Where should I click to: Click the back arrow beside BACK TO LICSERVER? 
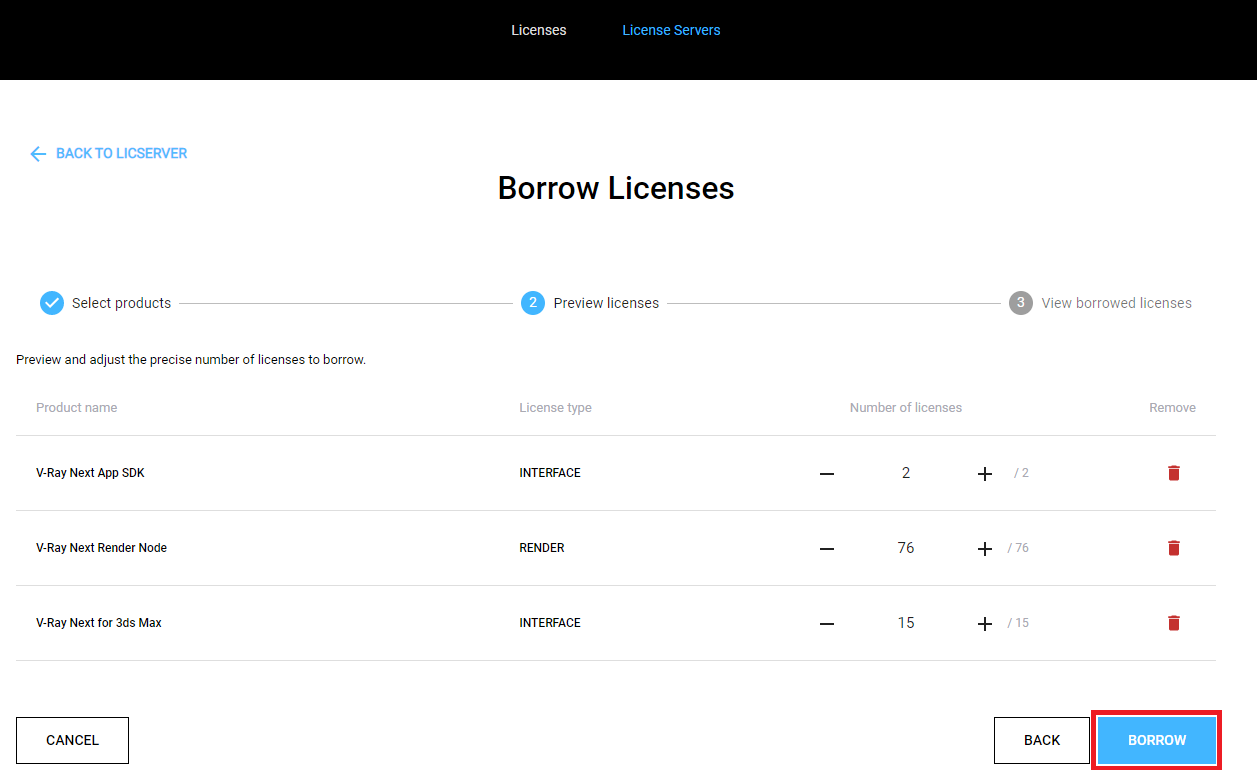(x=38, y=153)
